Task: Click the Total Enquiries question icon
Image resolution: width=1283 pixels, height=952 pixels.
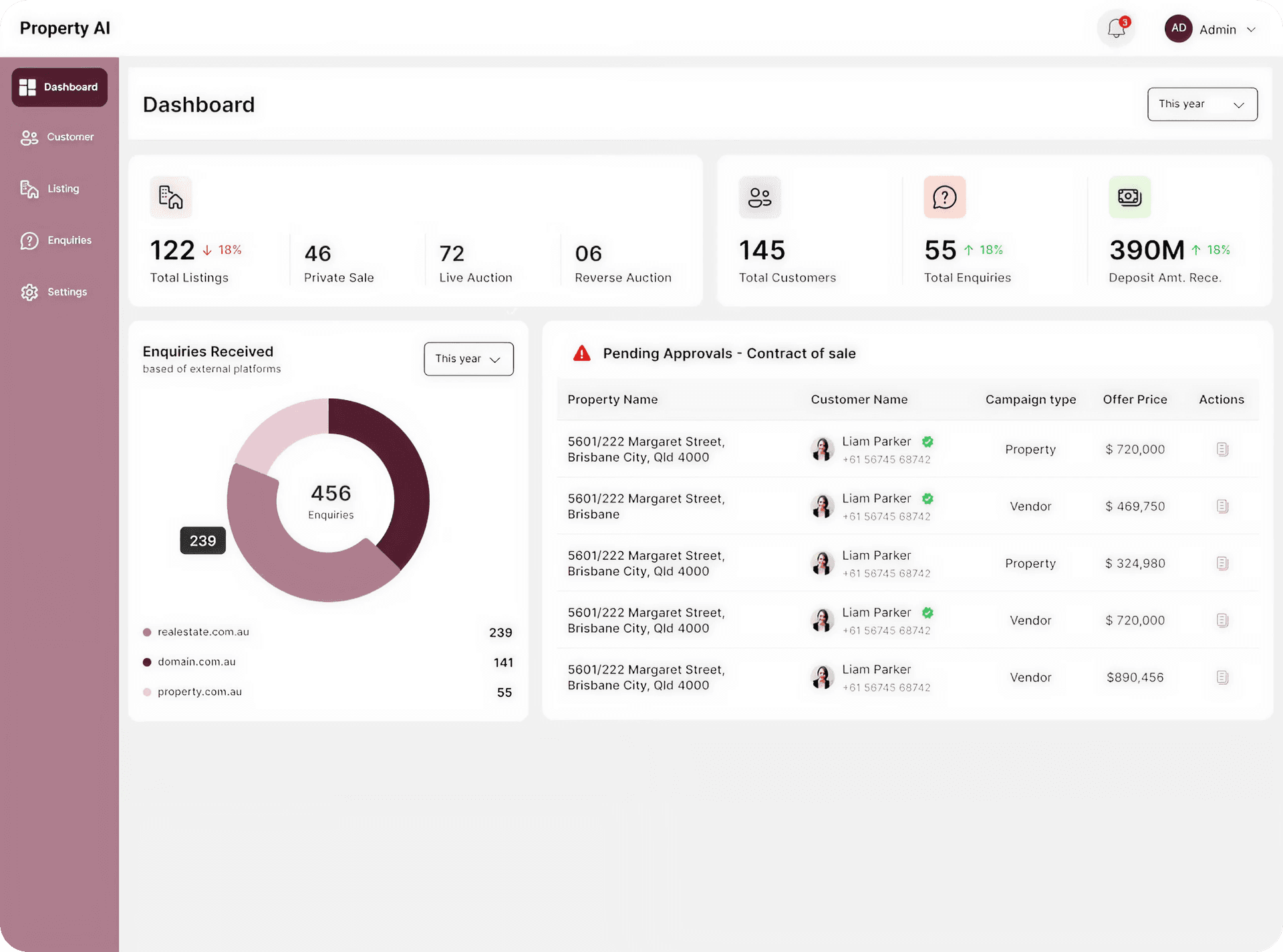Action: point(944,197)
